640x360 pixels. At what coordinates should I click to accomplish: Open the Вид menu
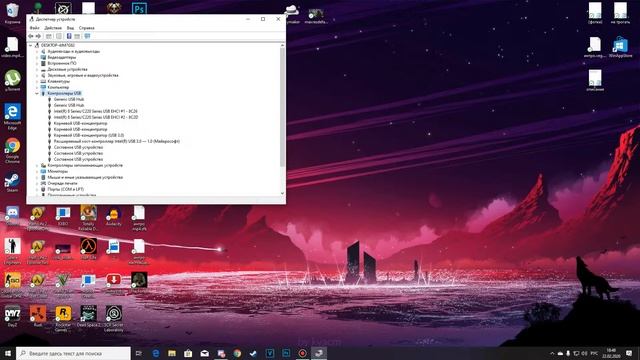pos(70,28)
